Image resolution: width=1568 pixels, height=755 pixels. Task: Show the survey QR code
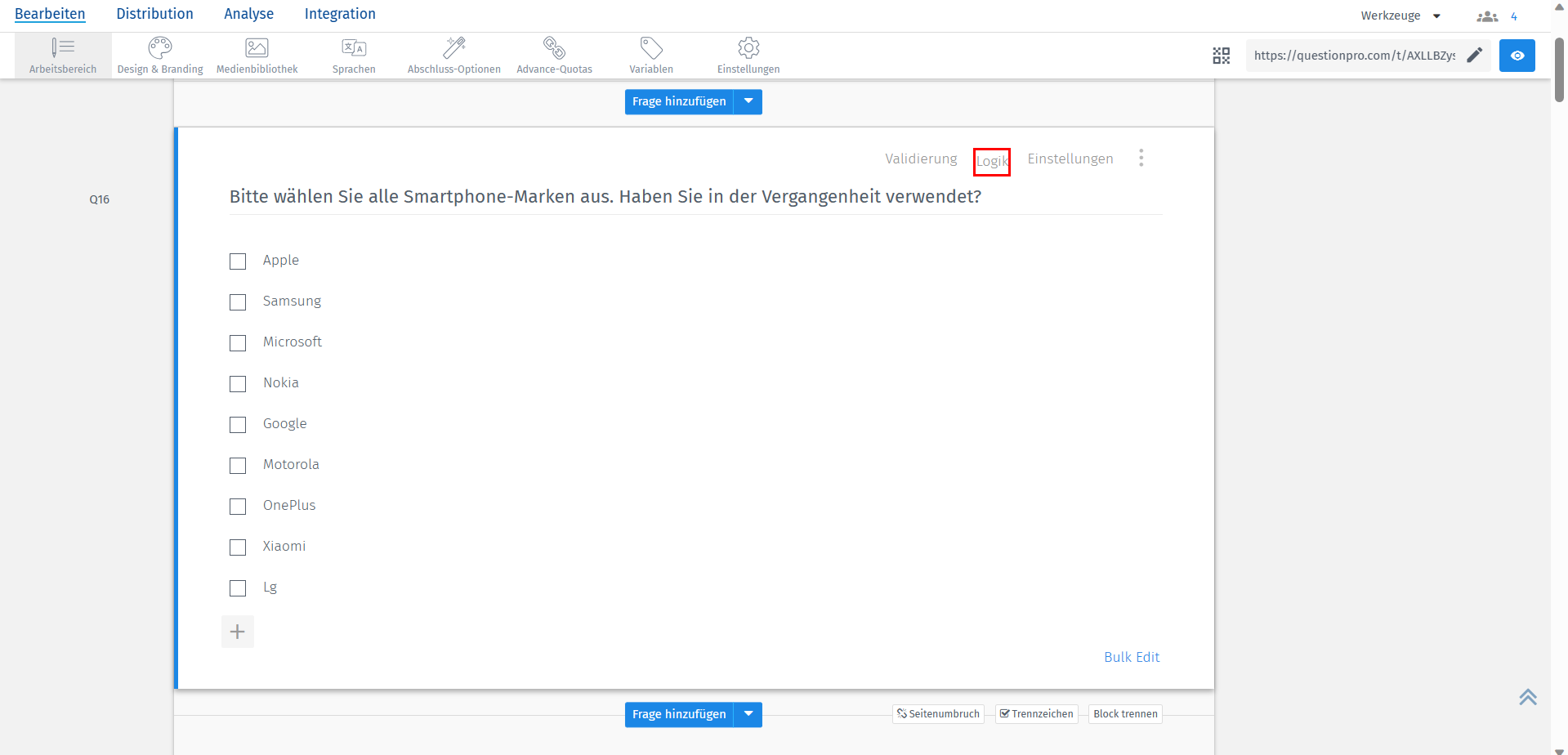click(x=1221, y=56)
